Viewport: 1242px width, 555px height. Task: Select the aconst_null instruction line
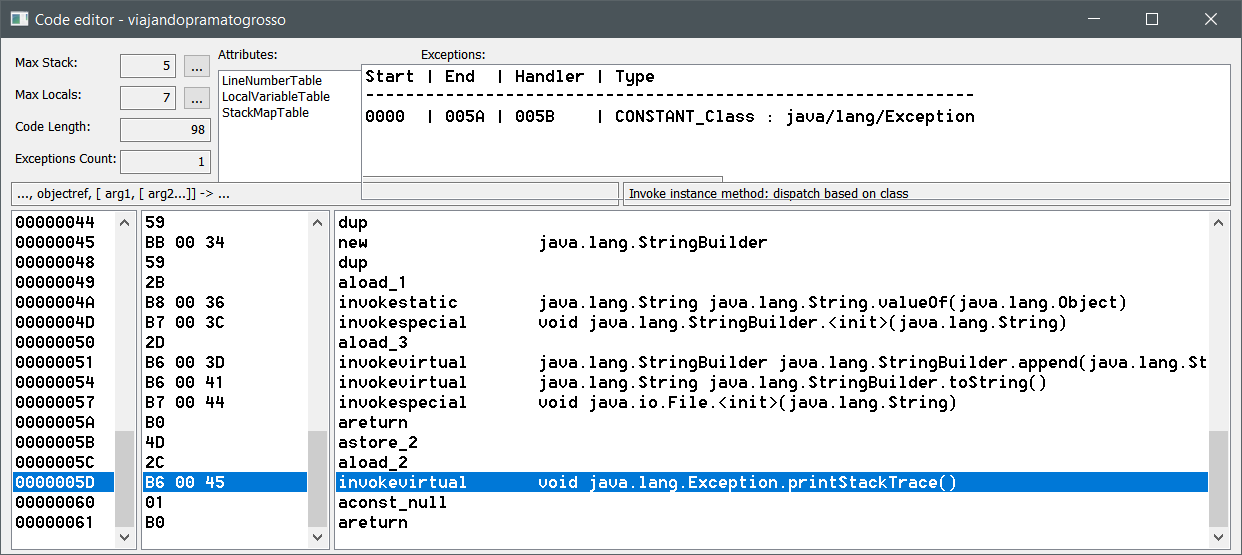click(392, 502)
